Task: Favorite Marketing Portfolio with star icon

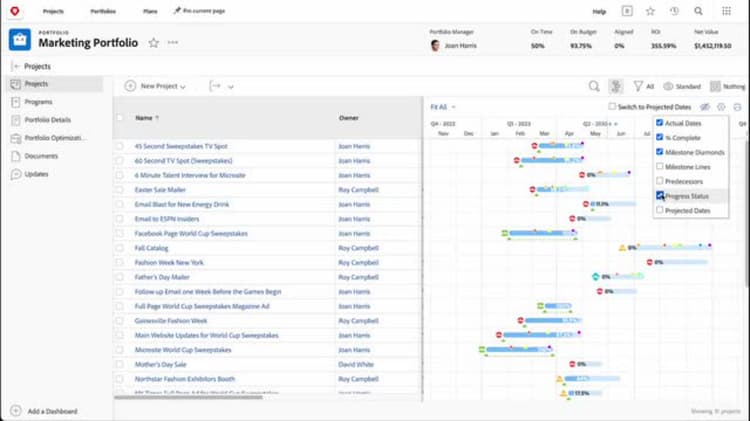Action: (x=154, y=43)
